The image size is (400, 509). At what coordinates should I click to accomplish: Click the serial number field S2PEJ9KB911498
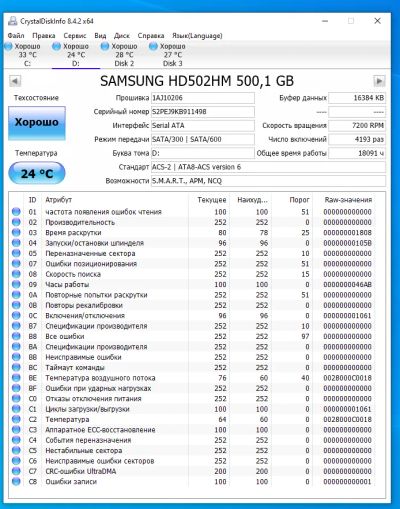pos(203,112)
